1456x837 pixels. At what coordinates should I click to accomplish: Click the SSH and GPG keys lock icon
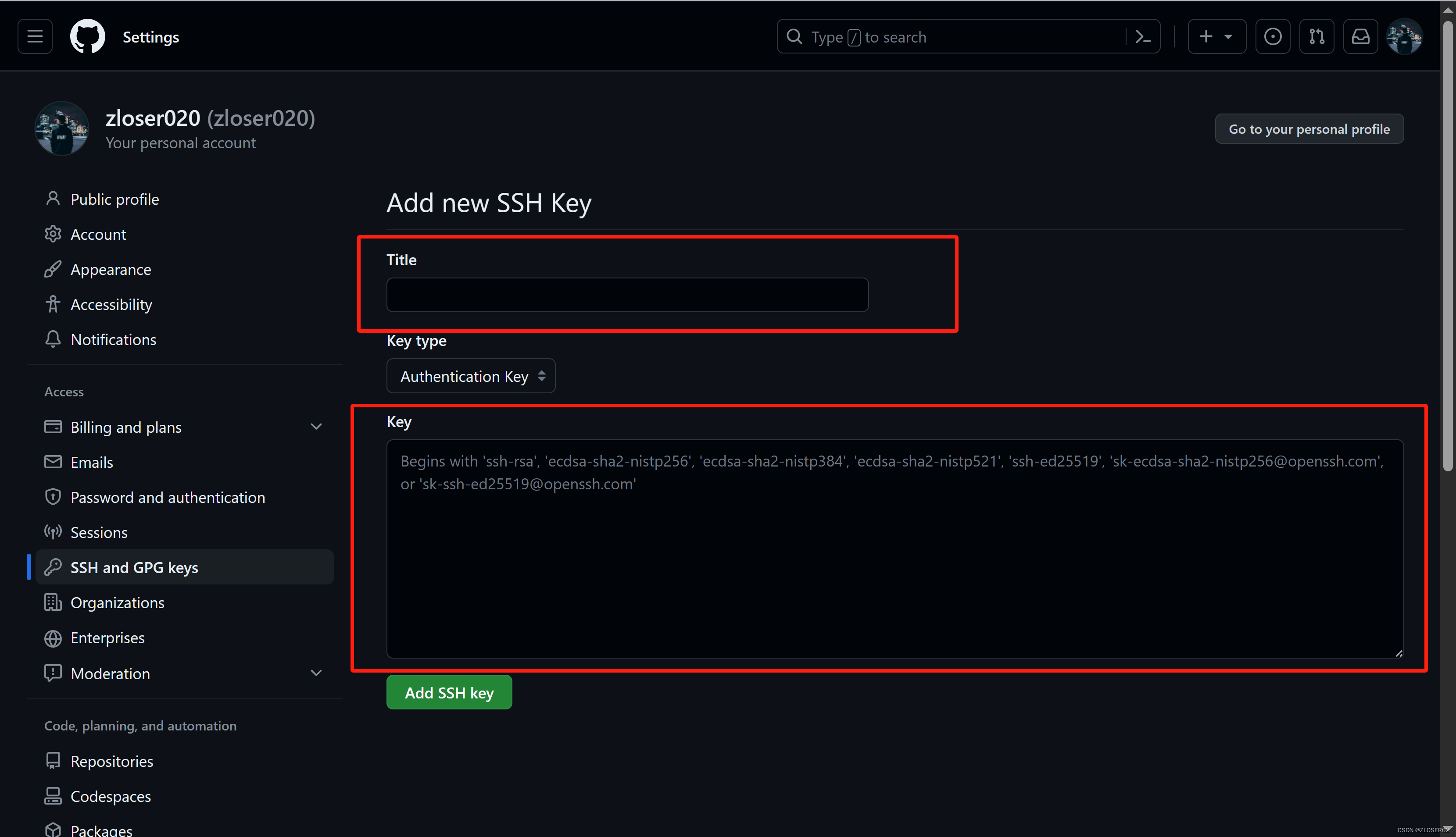[53, 567]
